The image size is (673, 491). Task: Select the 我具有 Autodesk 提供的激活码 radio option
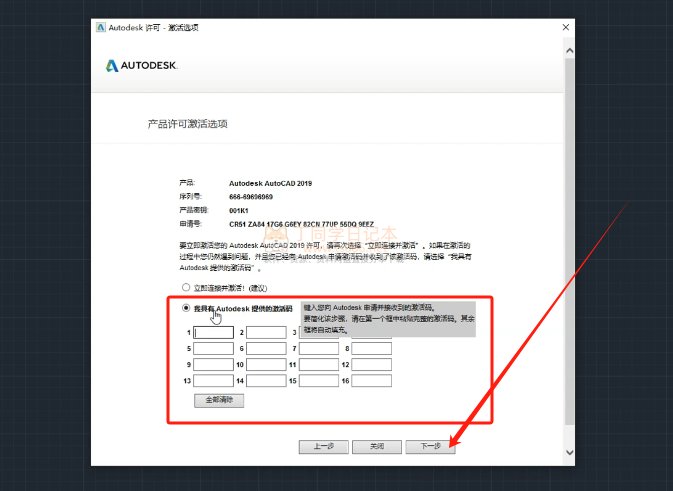click(x=186, y=308)
